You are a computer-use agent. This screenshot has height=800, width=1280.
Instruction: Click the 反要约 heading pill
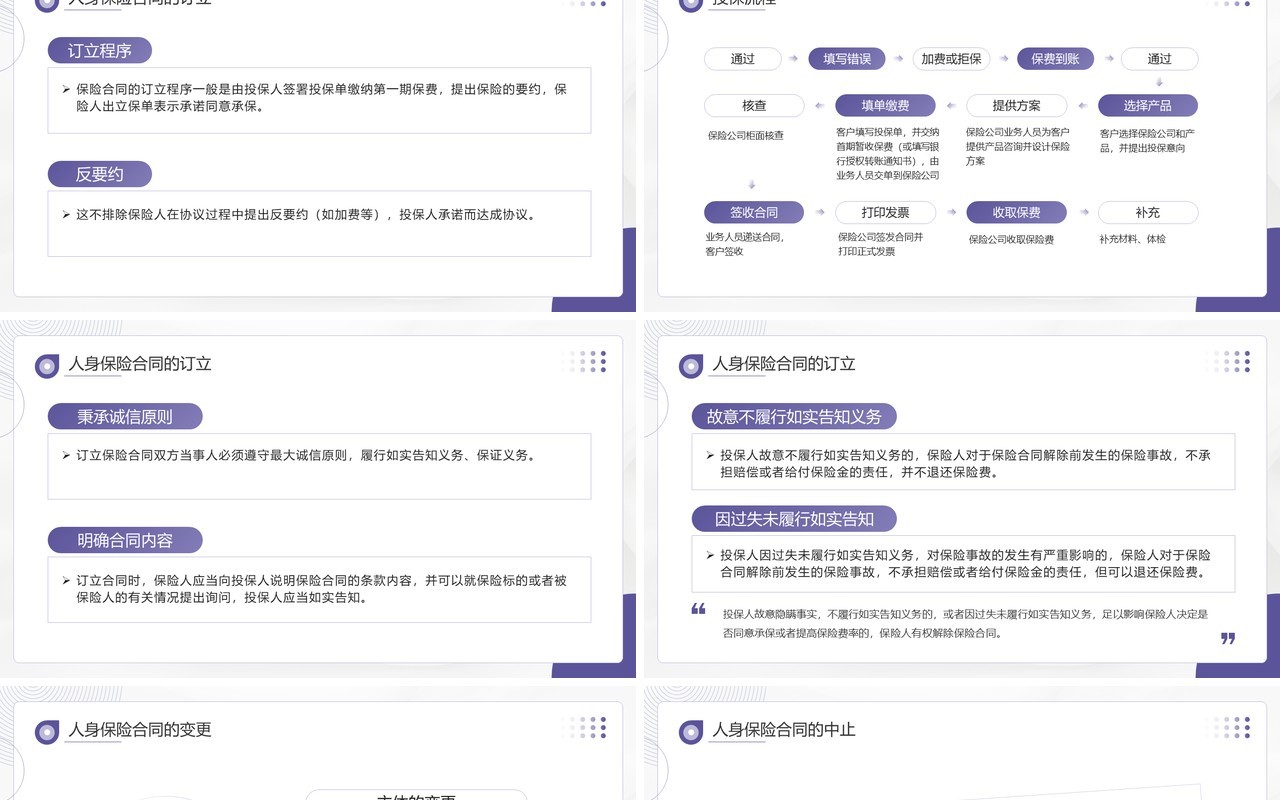tap(100, 174)
